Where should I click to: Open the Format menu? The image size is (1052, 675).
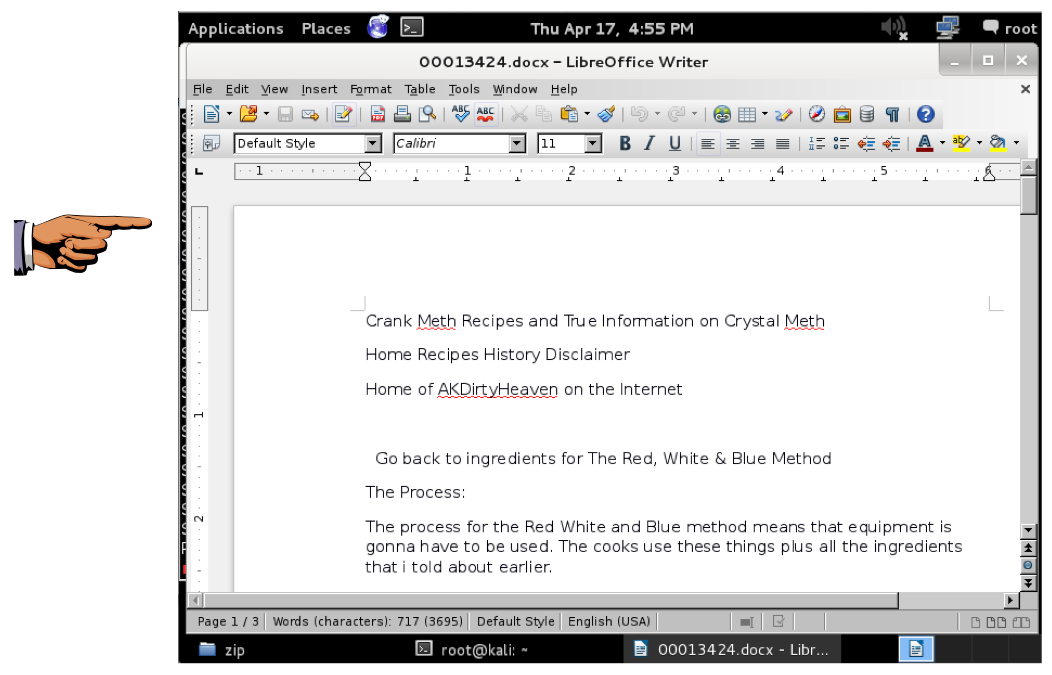click(x=370, y=89)
